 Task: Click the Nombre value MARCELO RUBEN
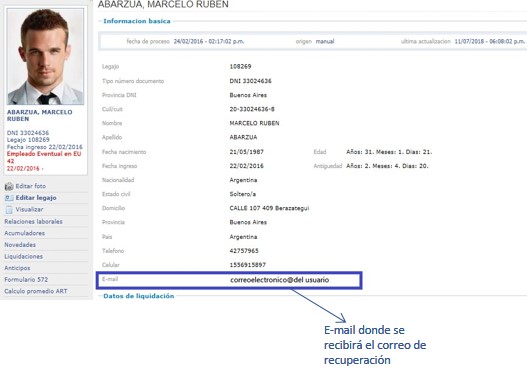coord(254,123)
